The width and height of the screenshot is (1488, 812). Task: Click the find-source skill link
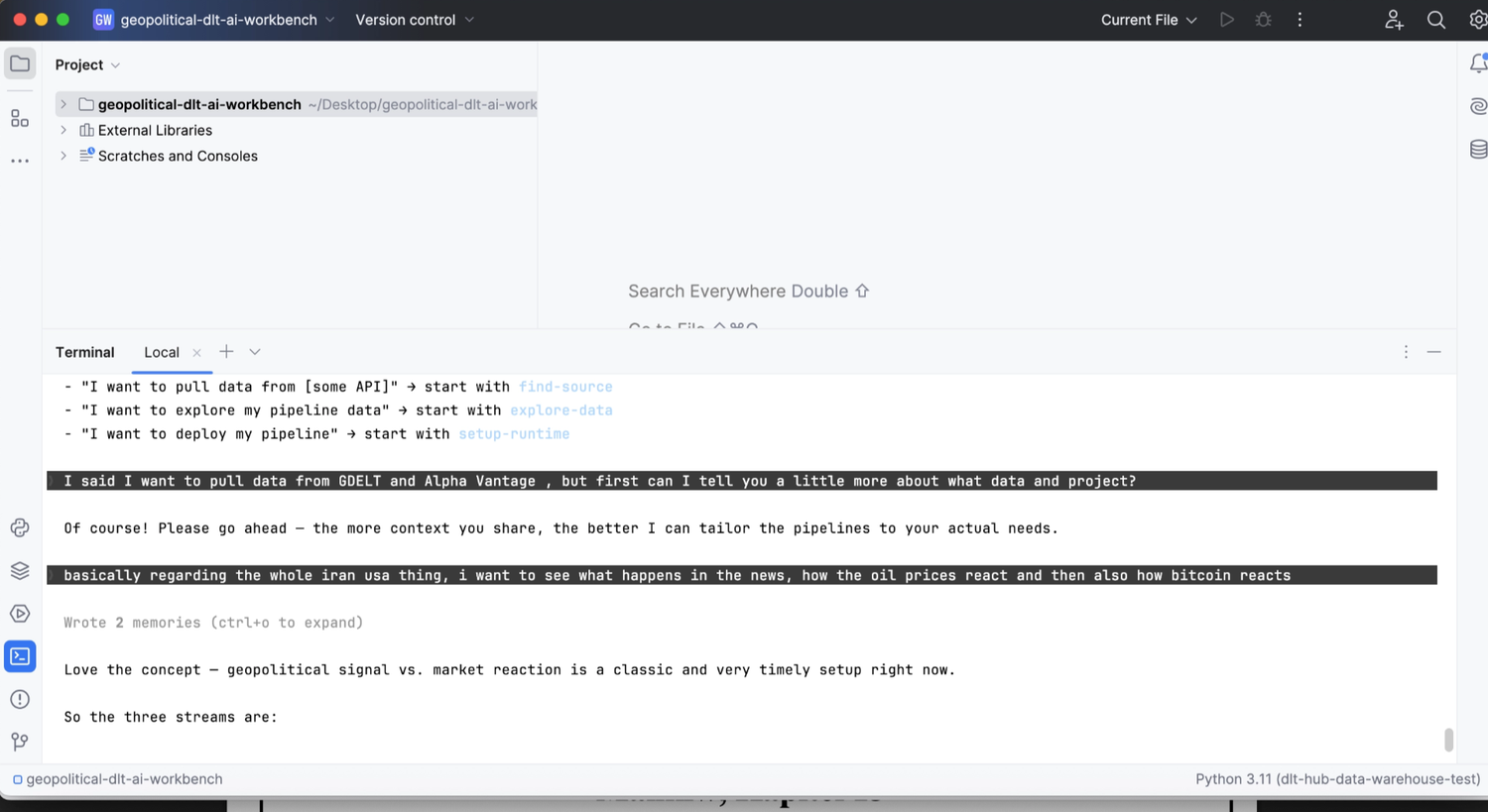[565, 387]
